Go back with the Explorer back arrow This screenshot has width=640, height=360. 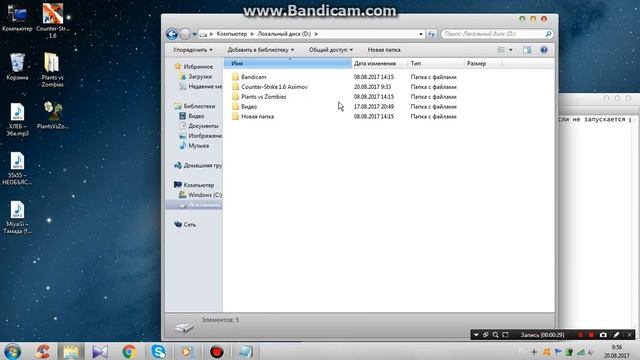pyautogui.click(x=172, y=34)
